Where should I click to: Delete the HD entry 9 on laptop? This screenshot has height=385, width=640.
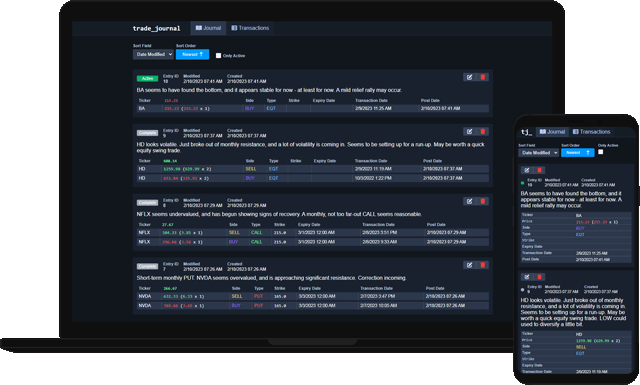(x=482, y=131)
